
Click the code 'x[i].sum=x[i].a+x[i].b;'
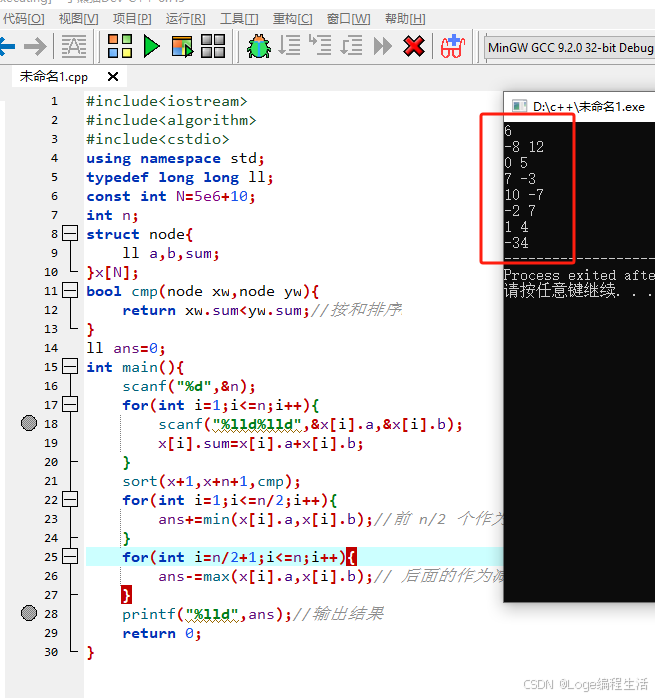261,443
